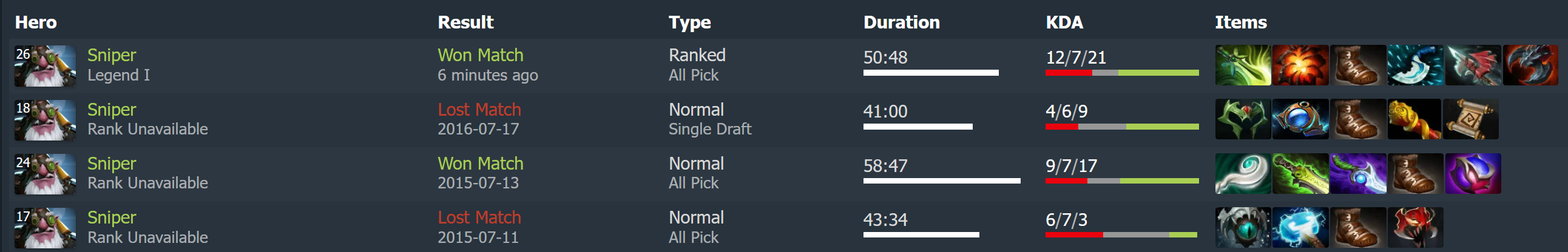Click the Duration column header

pyautogui.click(x=902, y=22)
